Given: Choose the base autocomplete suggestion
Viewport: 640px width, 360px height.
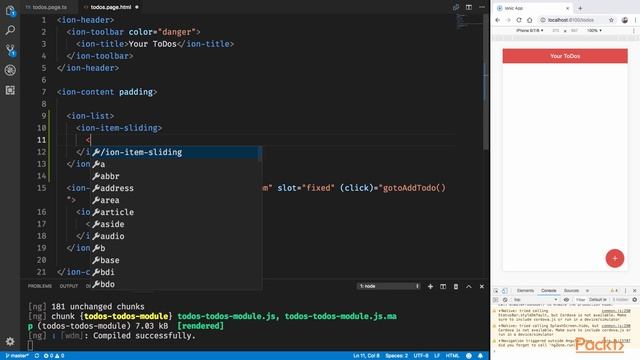Looking at the screenshot, I should [176, 260].
